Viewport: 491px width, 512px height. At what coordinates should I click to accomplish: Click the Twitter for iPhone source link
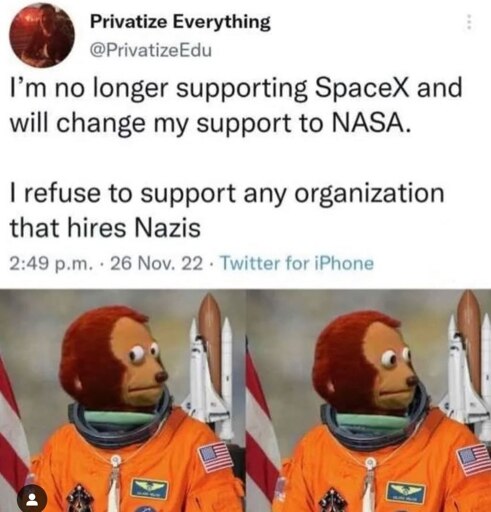coord(297,263)
